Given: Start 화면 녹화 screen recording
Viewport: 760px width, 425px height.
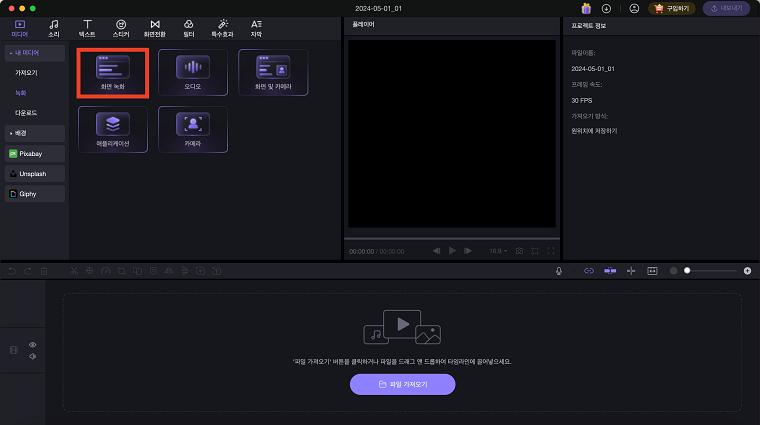Looking at the screenshot, I should click(x=113, y=73).
